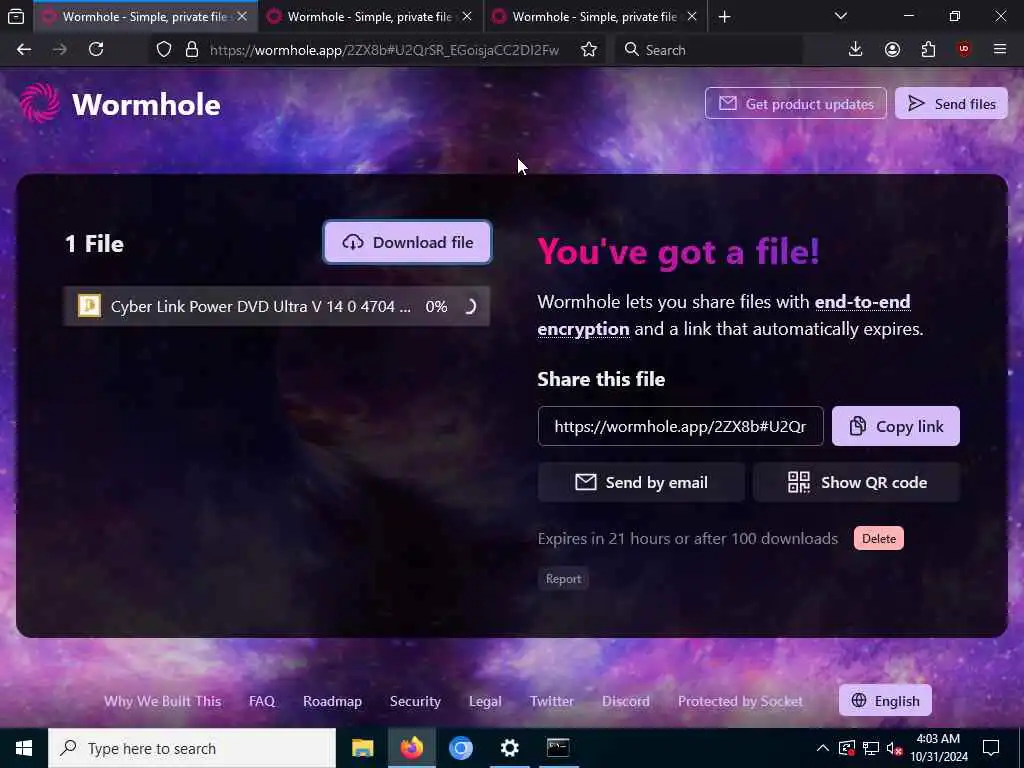Click the Cyber Link Power DVD file row
Image resolution: width=1024 pixels, height=768 pixels.
[277, 306]
